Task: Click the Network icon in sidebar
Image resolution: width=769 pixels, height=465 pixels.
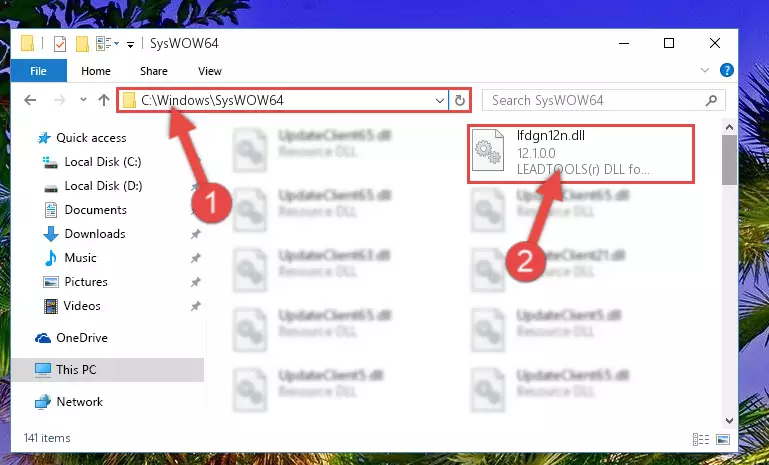Action: pyautogui.click(x=43, y=402)
